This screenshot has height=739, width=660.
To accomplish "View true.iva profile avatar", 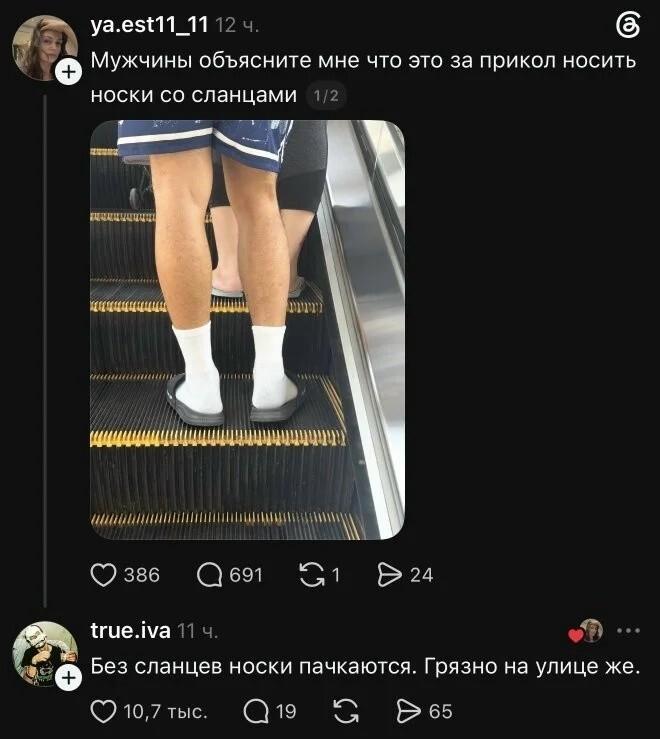I will pyautogui.click(x=45, y=654).
